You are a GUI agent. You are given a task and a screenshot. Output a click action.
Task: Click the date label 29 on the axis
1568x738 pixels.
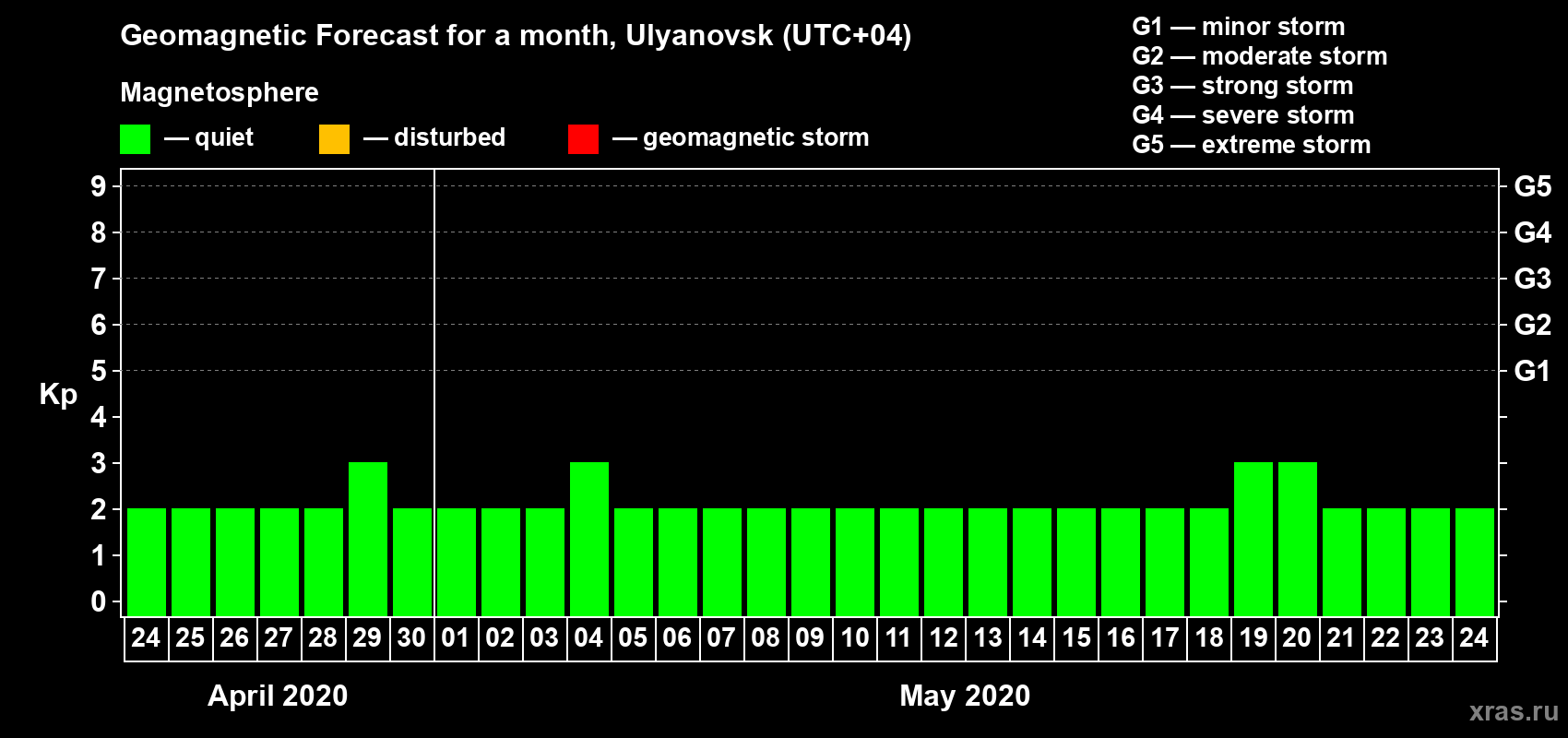[x=367, y=637]
